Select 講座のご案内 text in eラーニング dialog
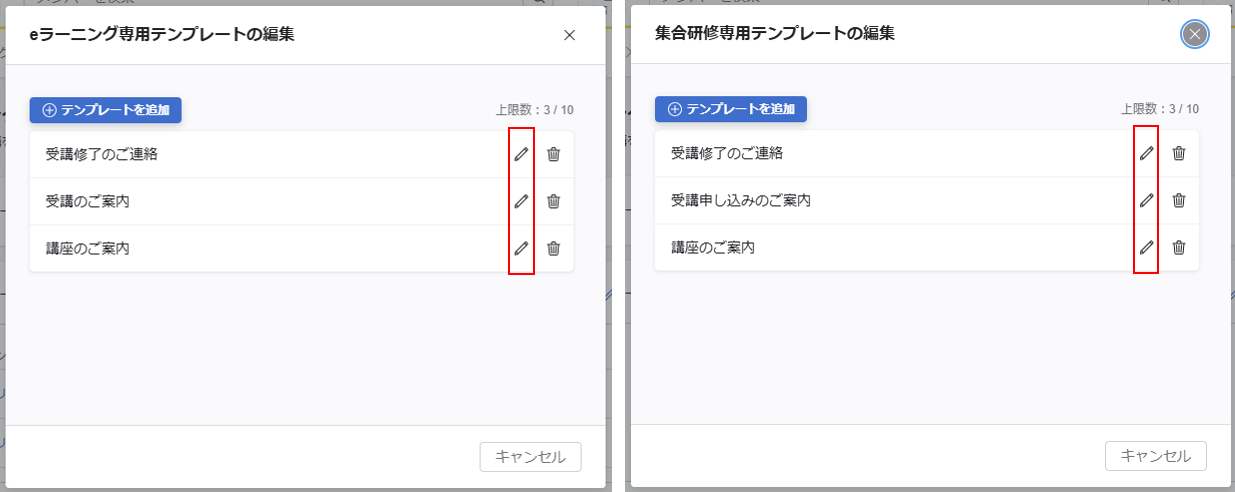Screen dimensions: 1235x492 click(87, 248)
